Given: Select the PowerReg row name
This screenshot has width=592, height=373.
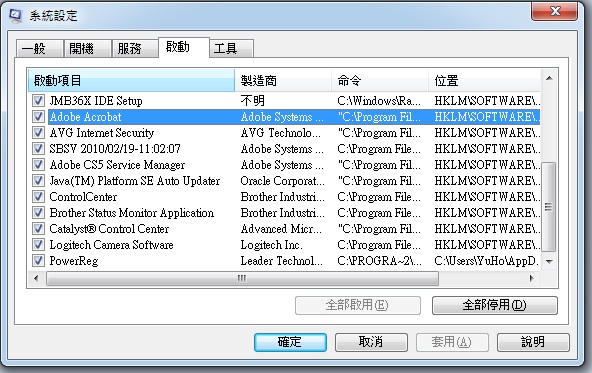Looking at the screenshot, I should 74,260.
